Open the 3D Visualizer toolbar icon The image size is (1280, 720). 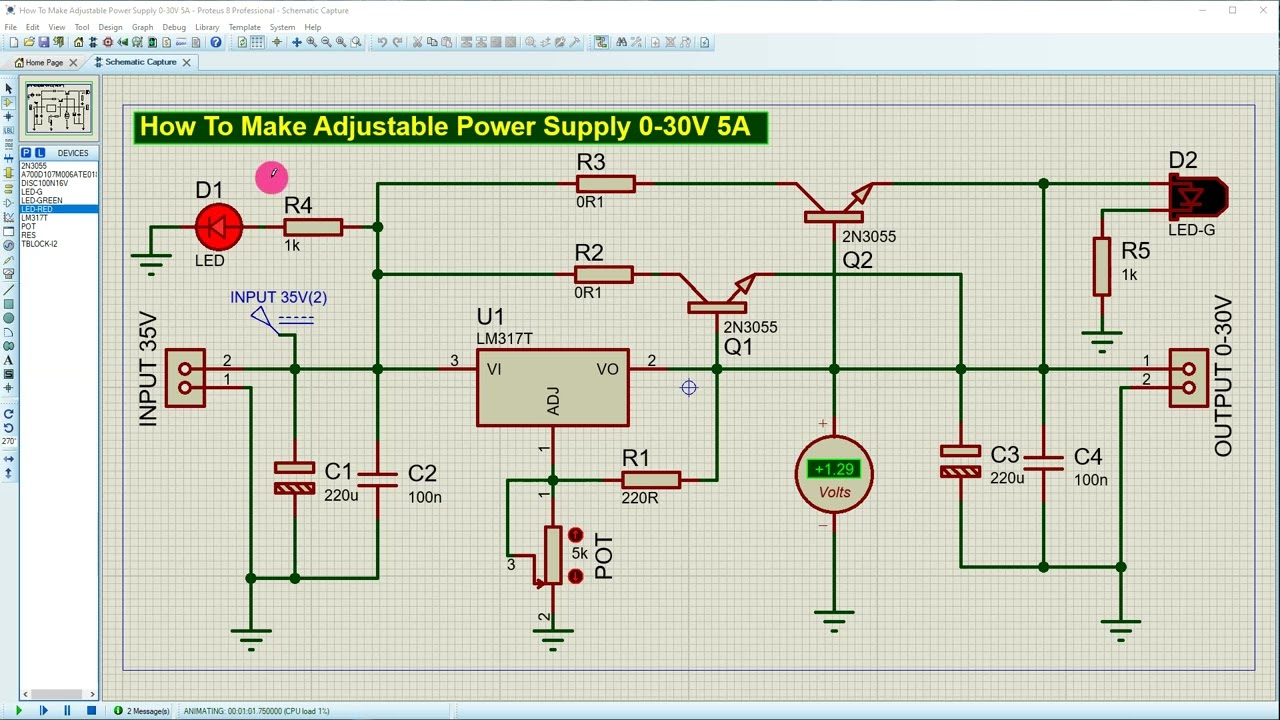pos(122,42)
